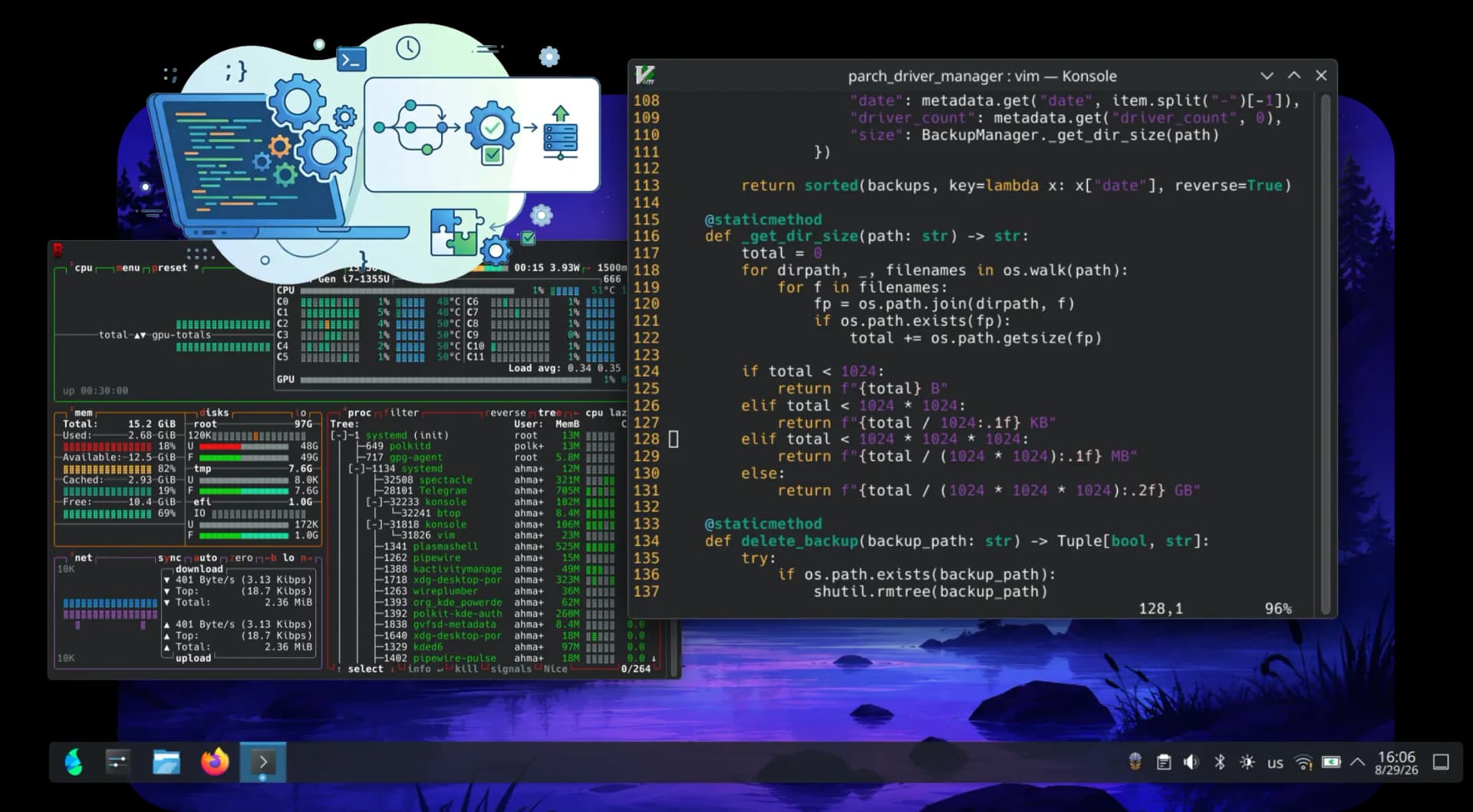Click the shell-shaped tray icon beside clipboard
This screenshot has width=1473, height=812.
(1135, 761)
